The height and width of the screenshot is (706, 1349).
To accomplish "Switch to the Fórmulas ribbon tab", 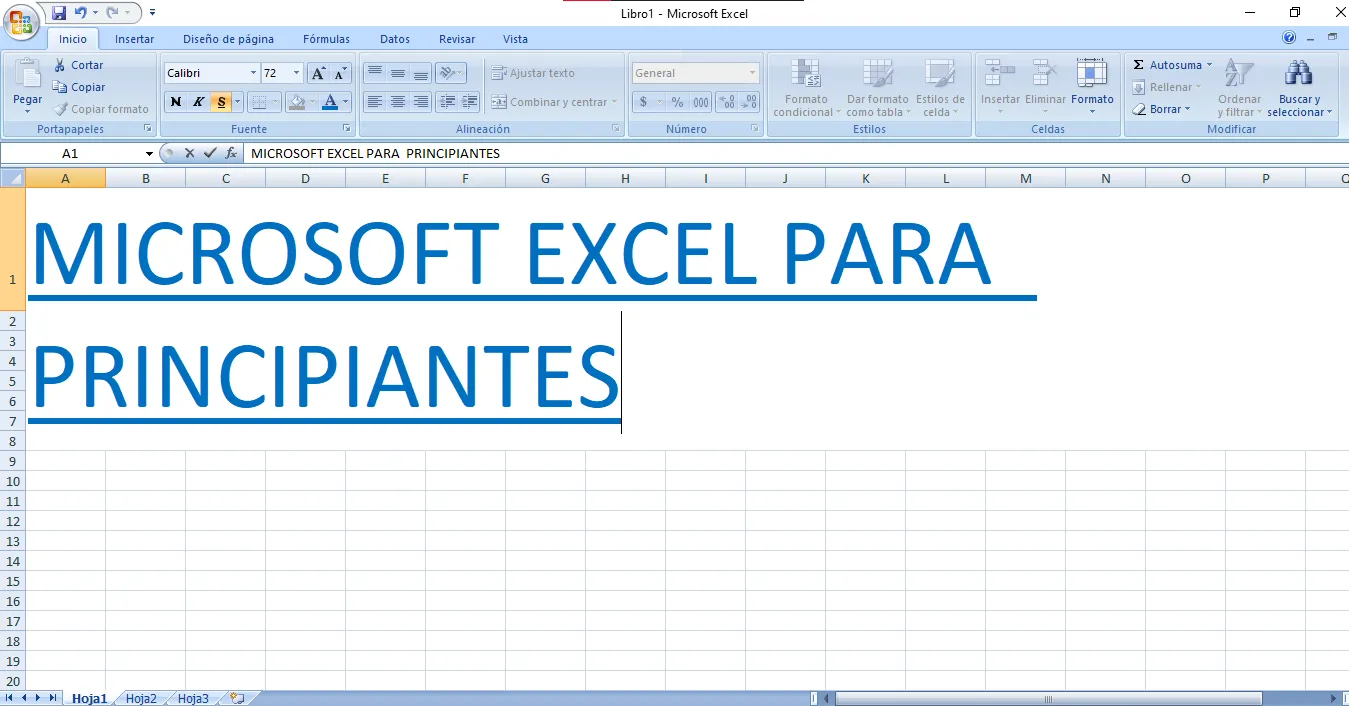I will (x=325, y=39).
